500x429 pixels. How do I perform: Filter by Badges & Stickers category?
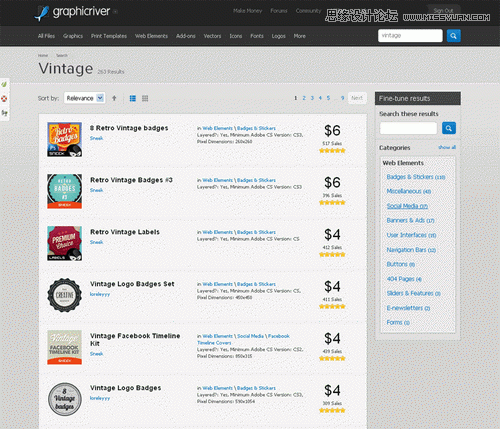(x=416, y=177)
